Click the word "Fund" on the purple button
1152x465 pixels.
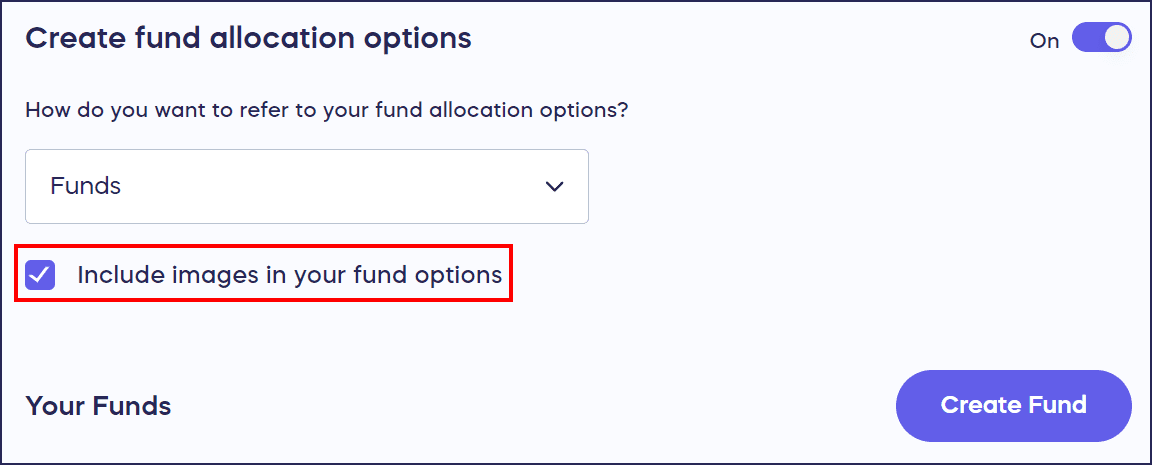[x=1056, y=405]
